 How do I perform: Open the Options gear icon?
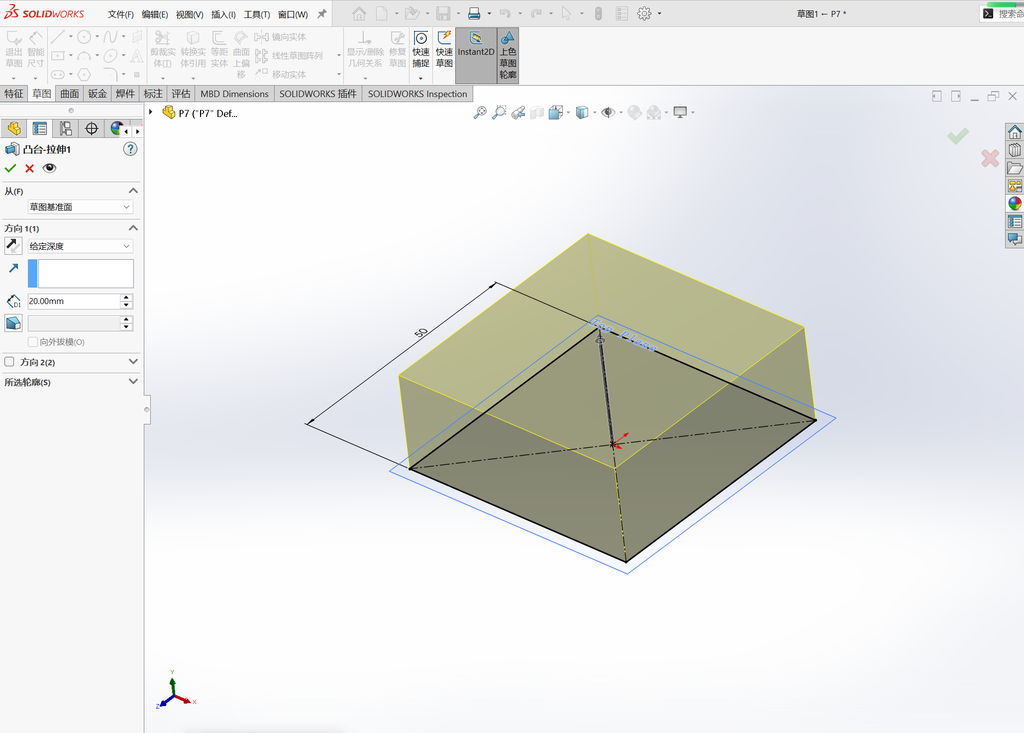pyautogui.click(x=644, y=14)
